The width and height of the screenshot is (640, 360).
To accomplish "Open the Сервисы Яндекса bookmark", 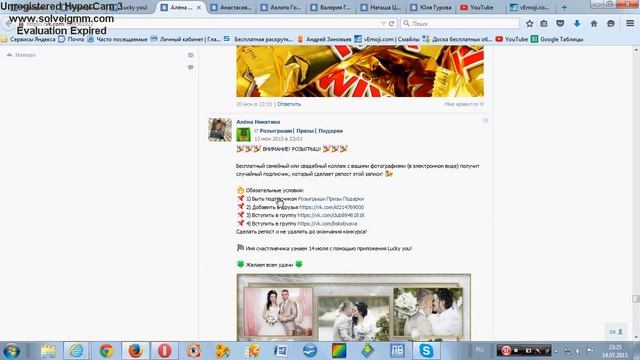I will point(29,39).
